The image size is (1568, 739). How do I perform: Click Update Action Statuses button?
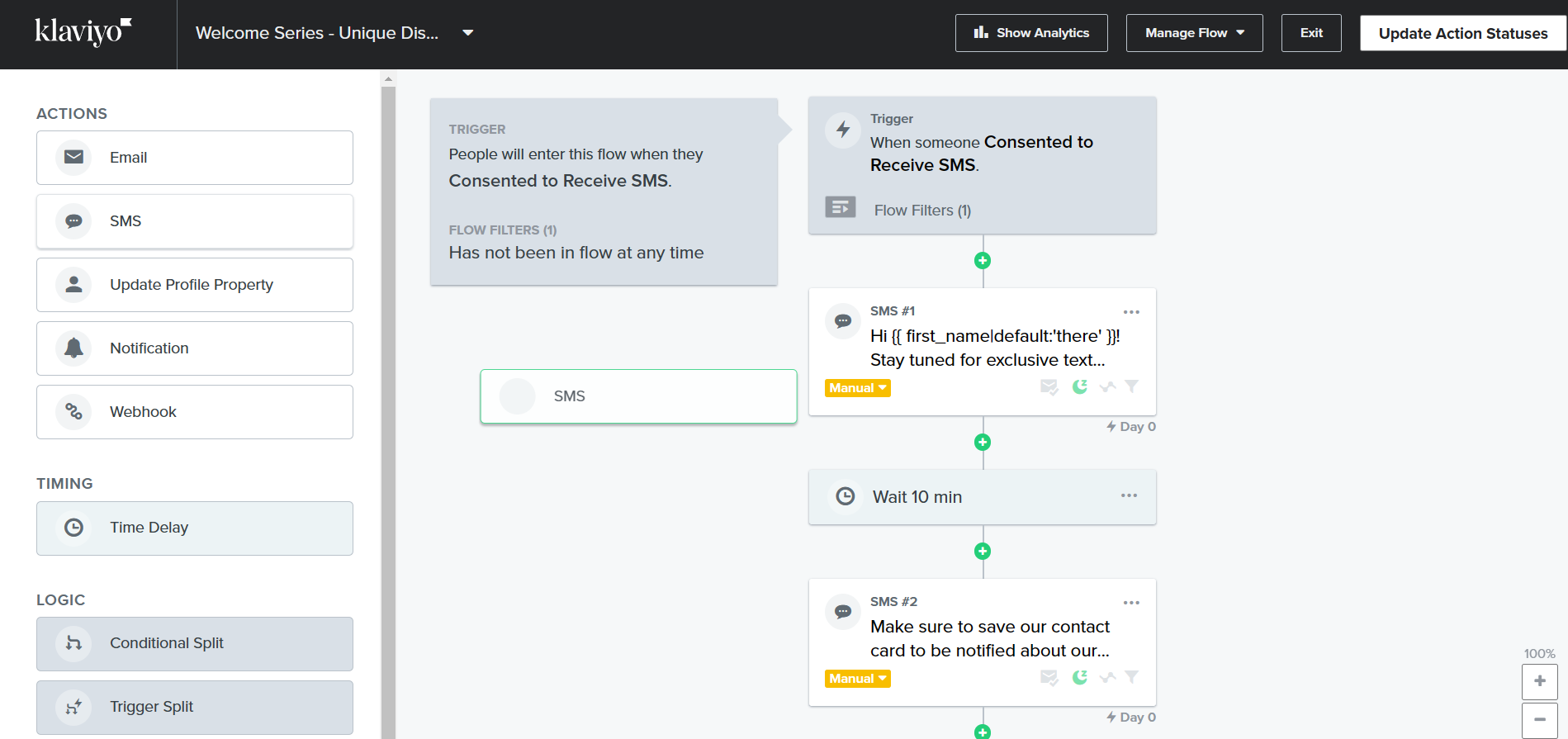click(x=1463, y=34)
